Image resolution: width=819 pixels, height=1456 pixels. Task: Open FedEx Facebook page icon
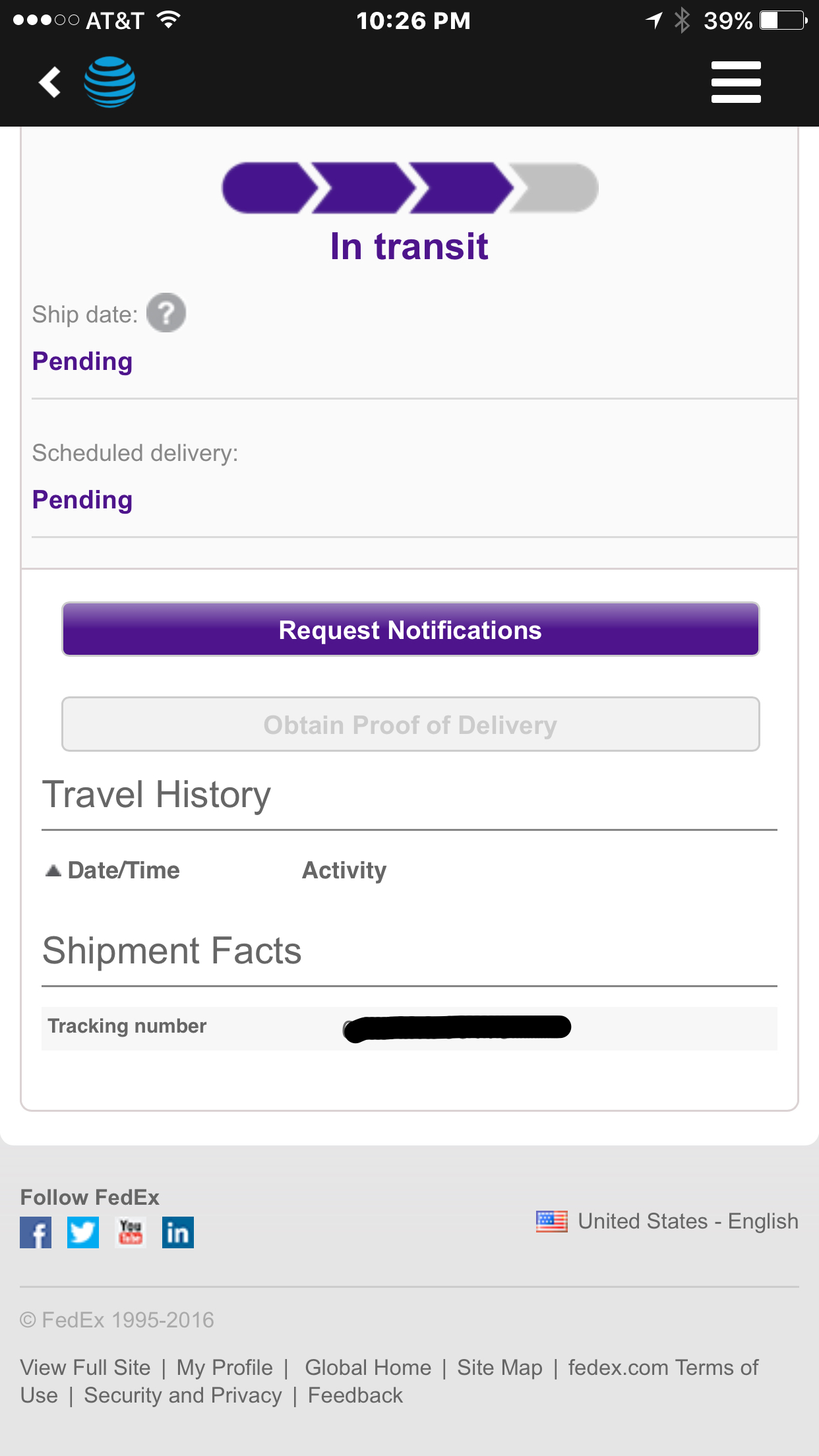[x=36, y=1232]
